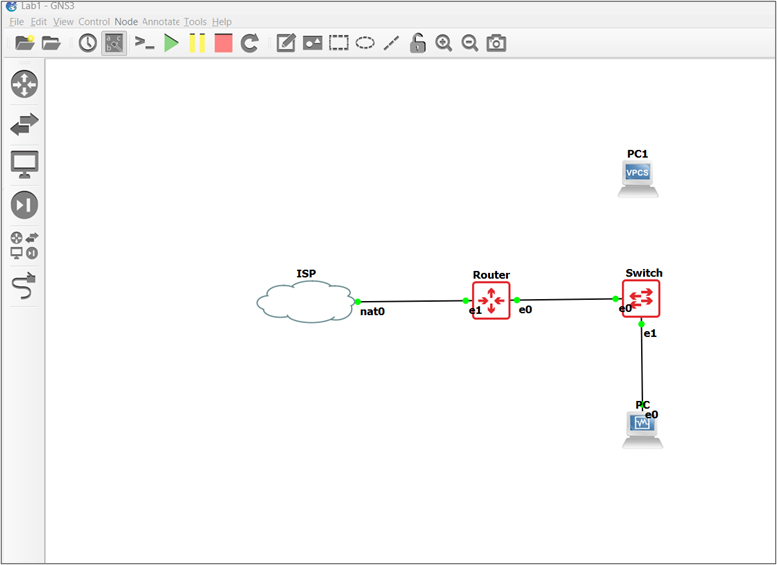Toggle the lock items padlock icon
The image size is (777, 565).
click(418, 43)
